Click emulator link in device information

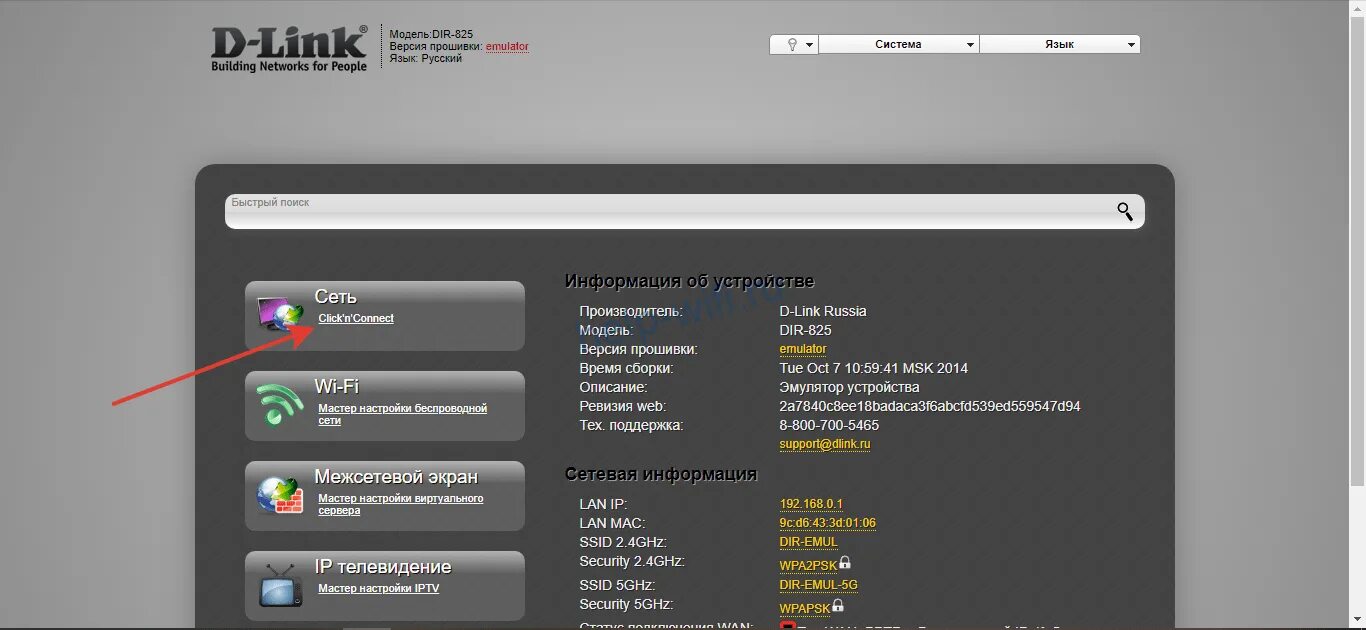click(803, 349)
